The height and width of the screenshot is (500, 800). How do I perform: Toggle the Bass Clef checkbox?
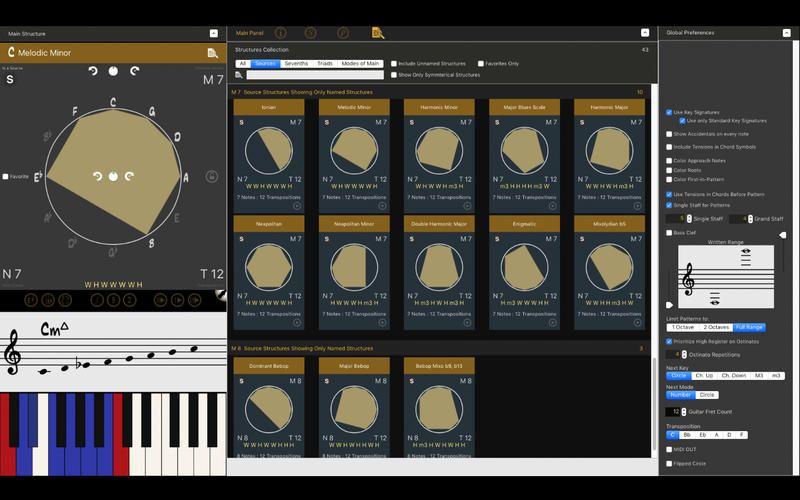point(669,233)
